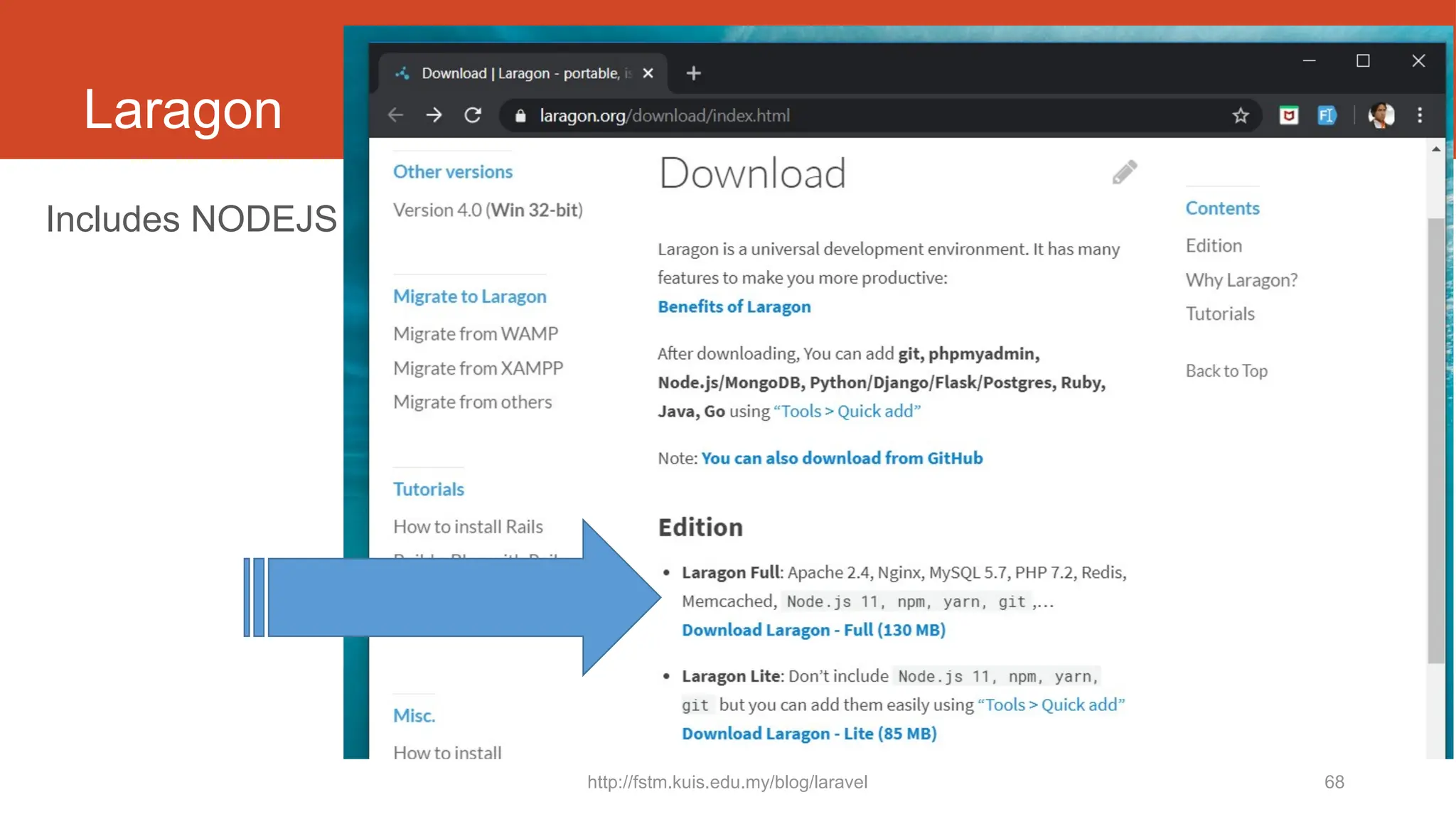Click "Tools > Quick add" under Laragon Lite

[x=1051, y=705]
